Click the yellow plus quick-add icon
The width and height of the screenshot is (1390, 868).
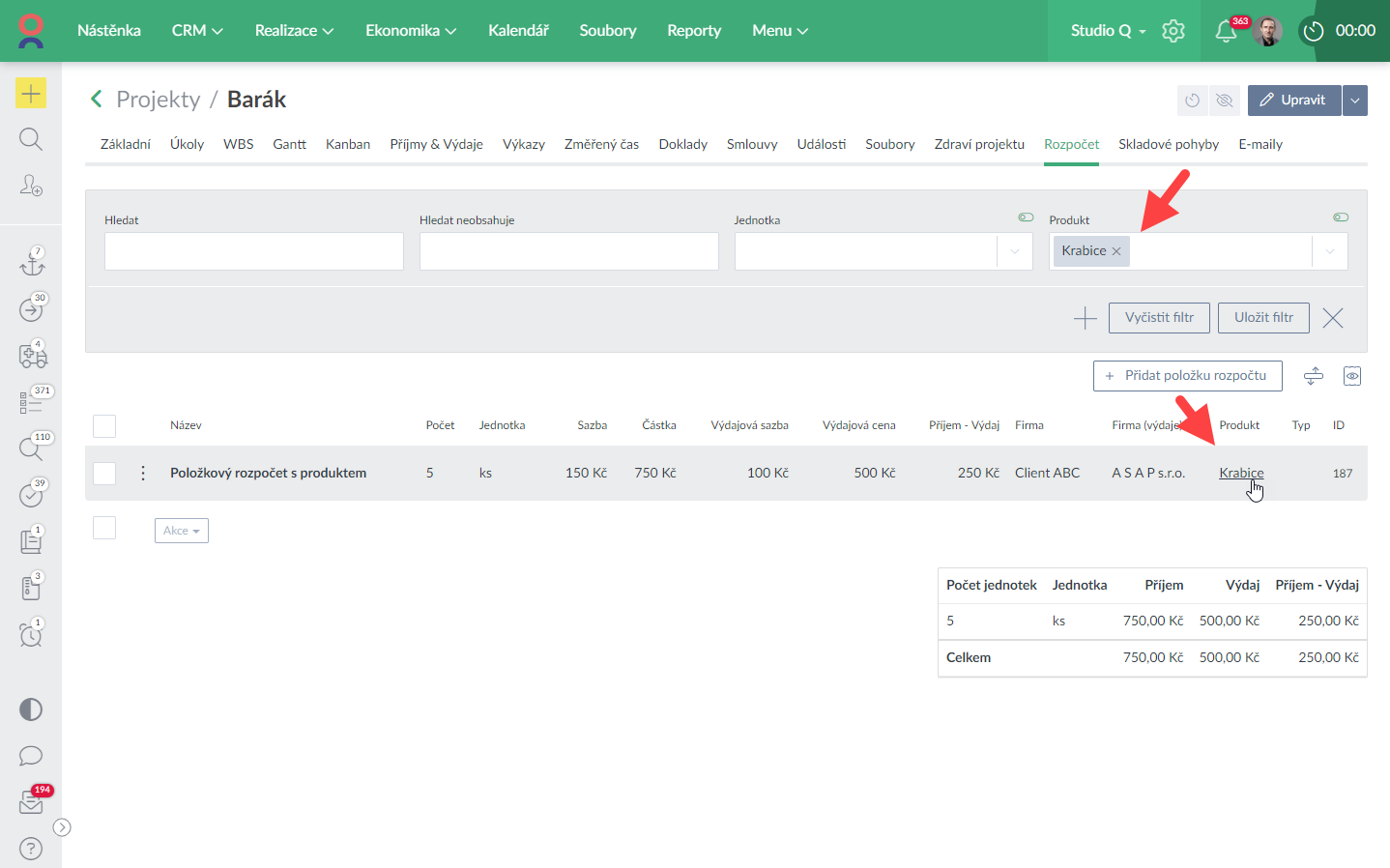[x=31, y=93]
